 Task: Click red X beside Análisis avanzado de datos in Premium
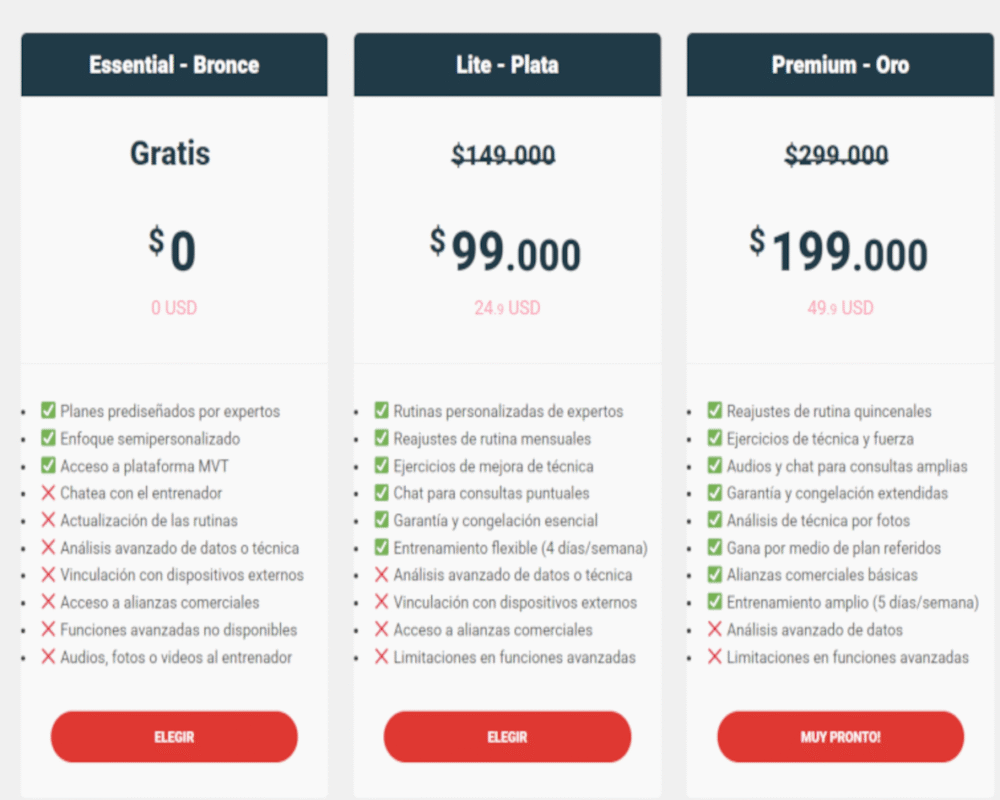[714, 630]
